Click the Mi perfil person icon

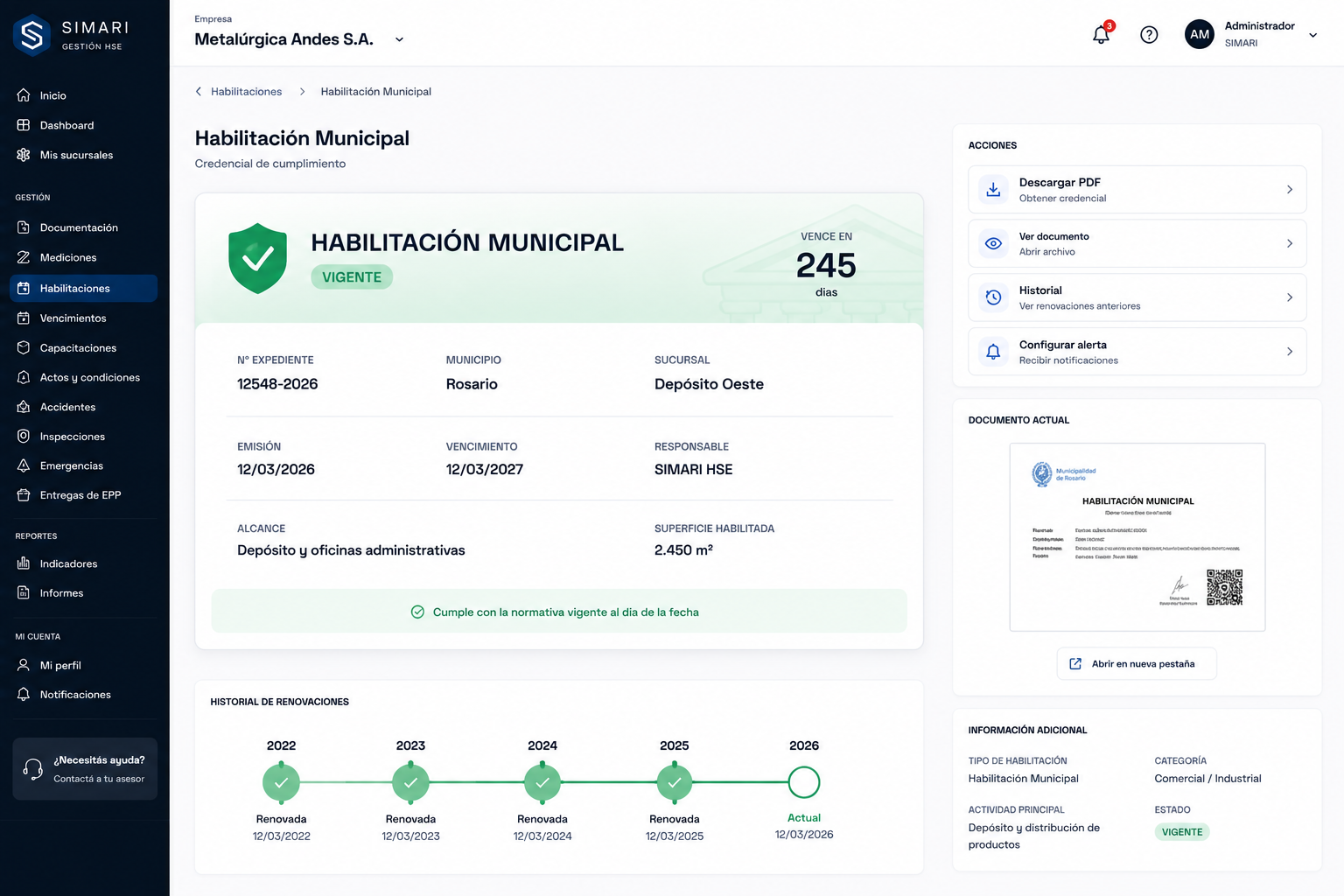click(x=24, y=665)
